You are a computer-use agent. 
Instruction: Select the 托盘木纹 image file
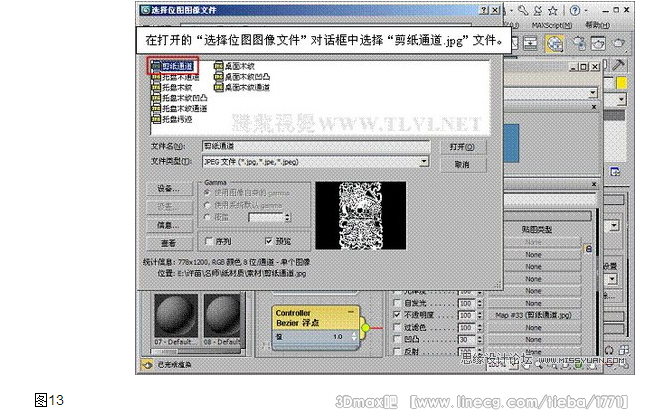172,88
